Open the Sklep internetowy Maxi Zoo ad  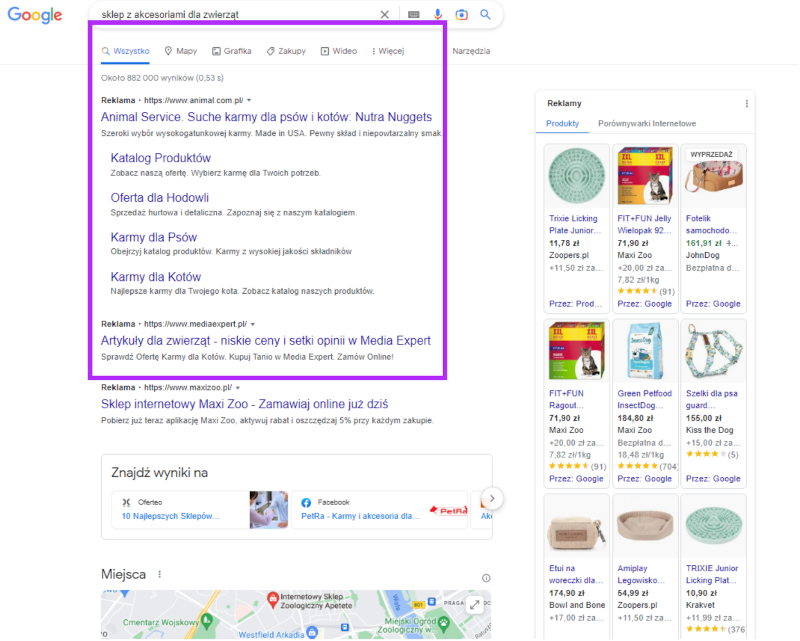pyautogui.click(x=244, y=404)
